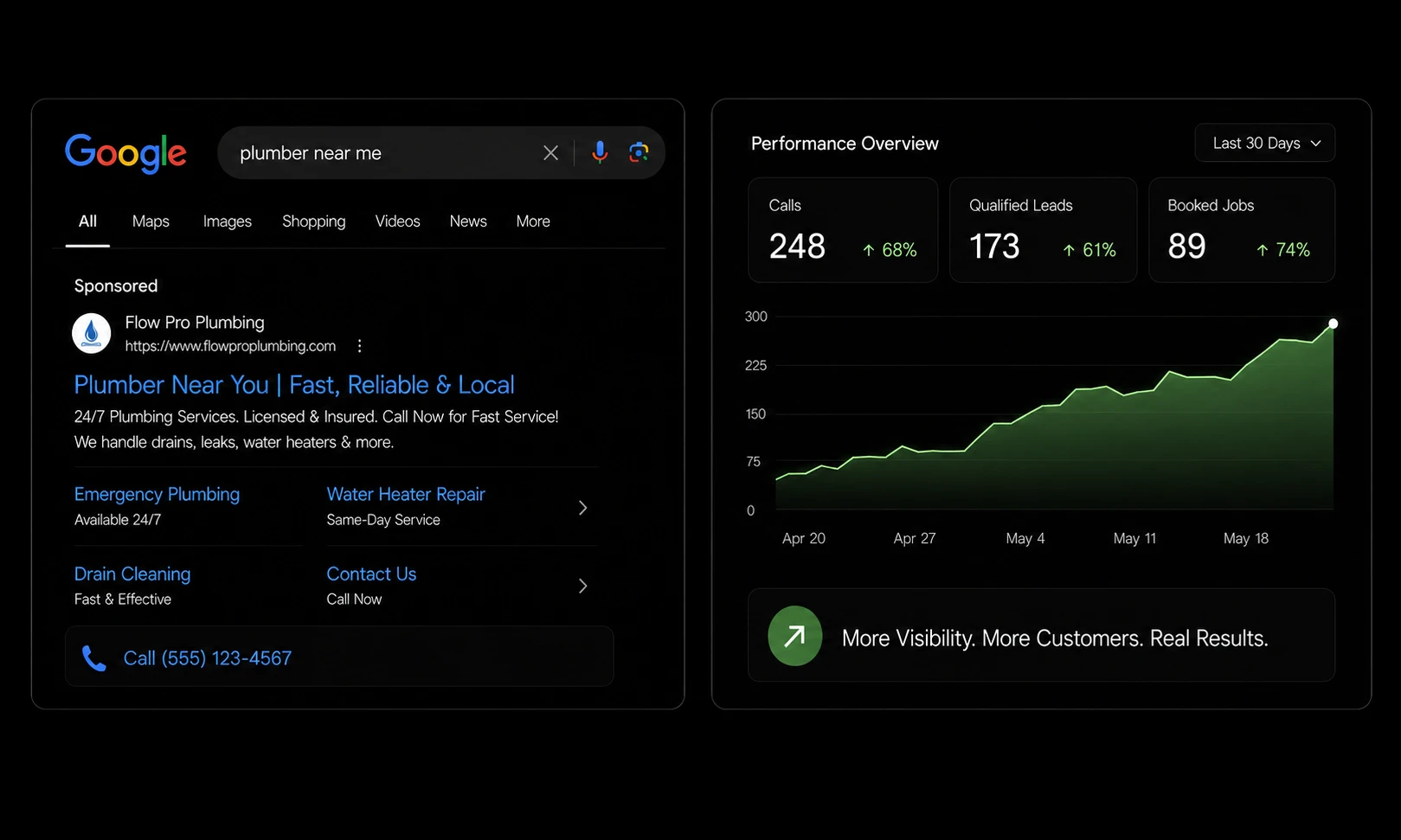Image resolution: width=1401 pixels, height=840 pixels.
Task: Switch to the Maps tab
Action: (151, 221)
